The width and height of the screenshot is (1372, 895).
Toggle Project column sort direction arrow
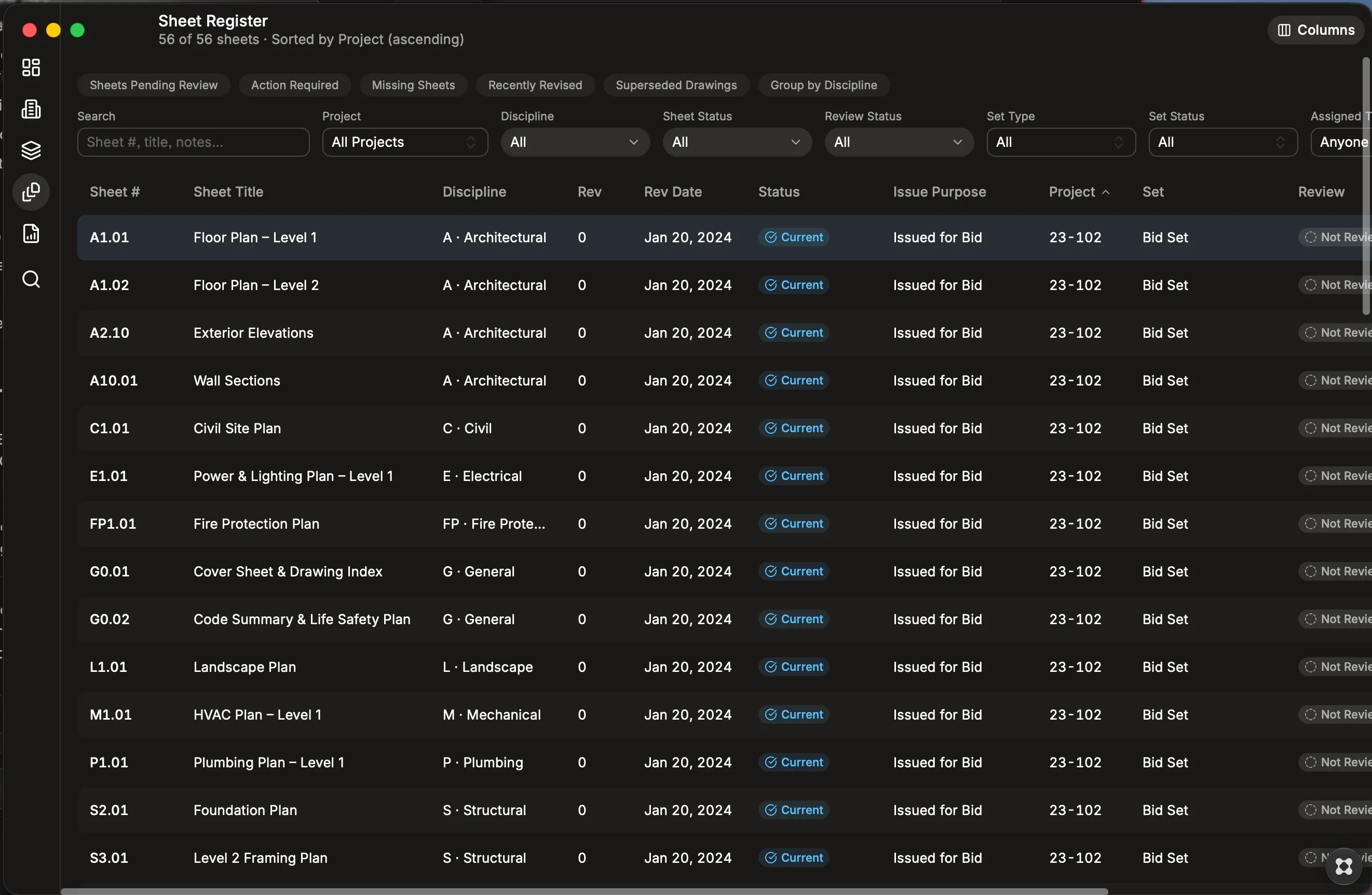[x=1105, y=192]
